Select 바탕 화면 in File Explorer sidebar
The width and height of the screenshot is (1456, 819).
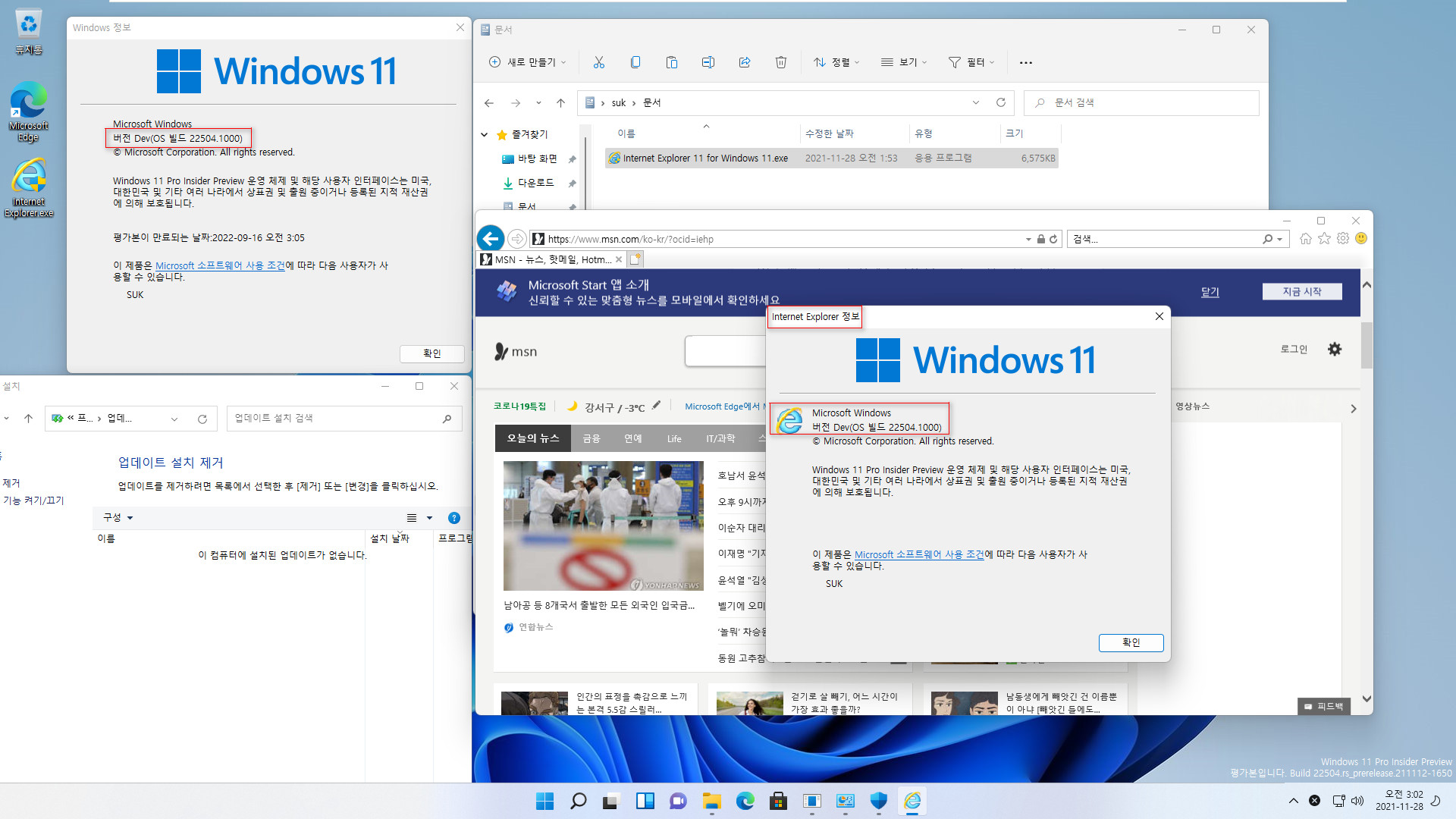(537, 158)
